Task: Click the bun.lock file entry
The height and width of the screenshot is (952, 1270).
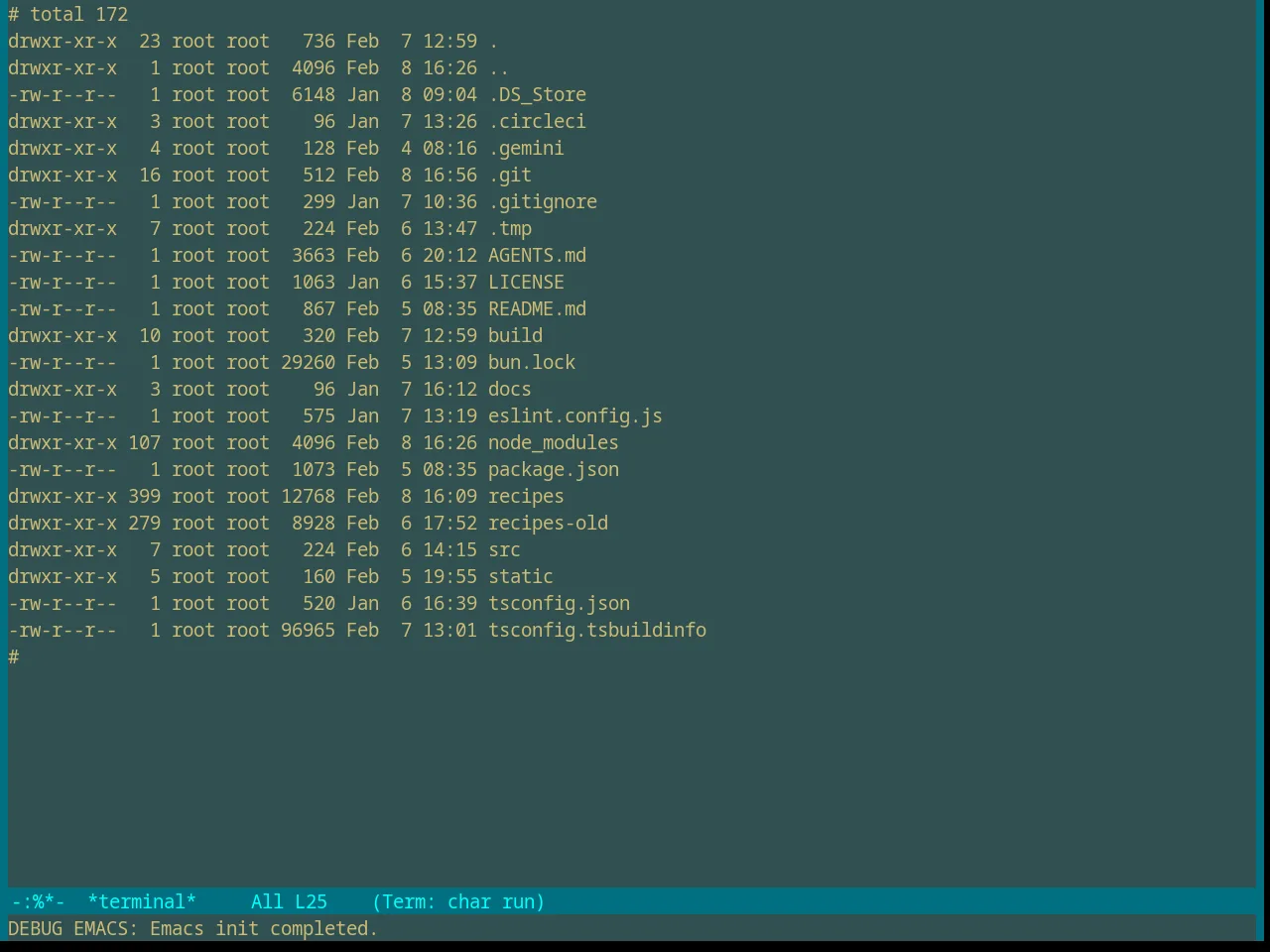Action: 532,362
